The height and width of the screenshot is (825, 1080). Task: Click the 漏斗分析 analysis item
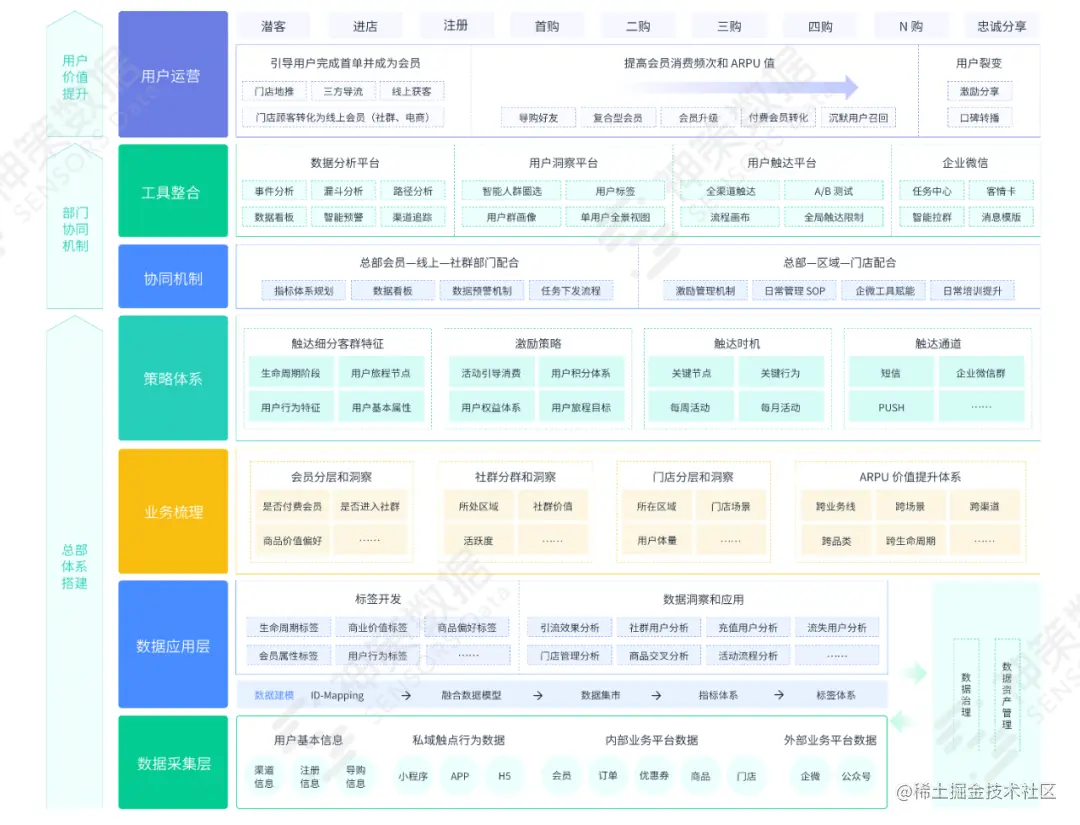pos(343,190)
